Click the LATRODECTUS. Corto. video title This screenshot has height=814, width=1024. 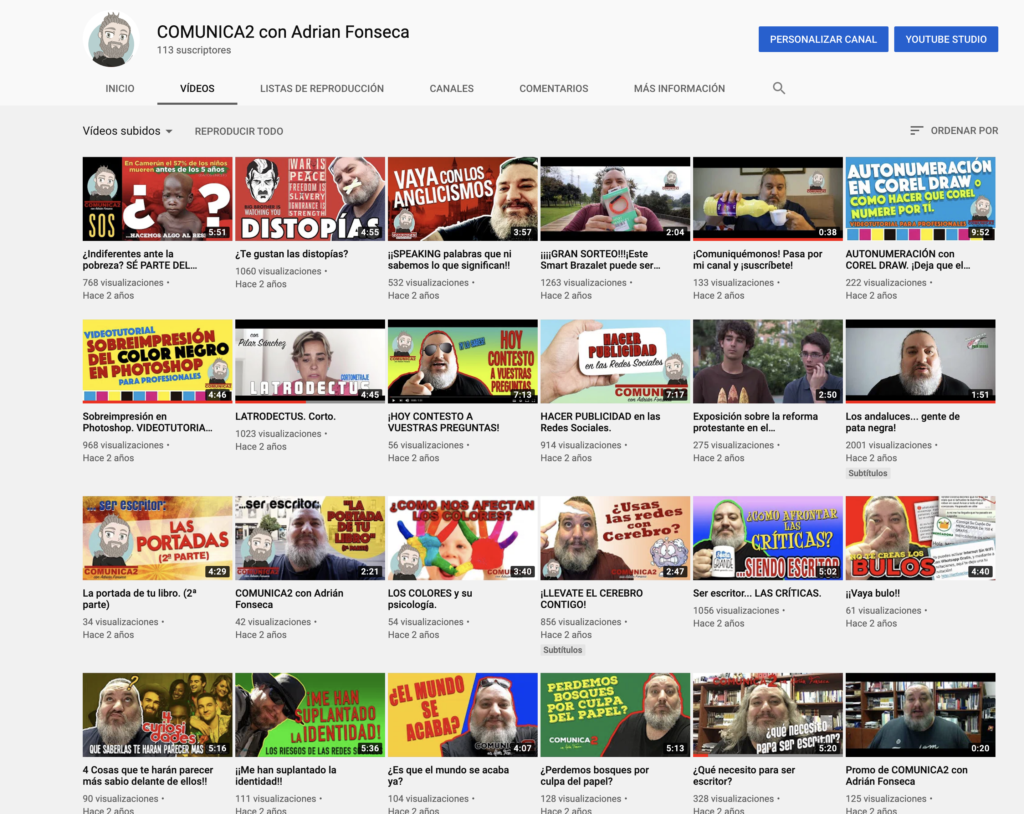coord(285,416)
